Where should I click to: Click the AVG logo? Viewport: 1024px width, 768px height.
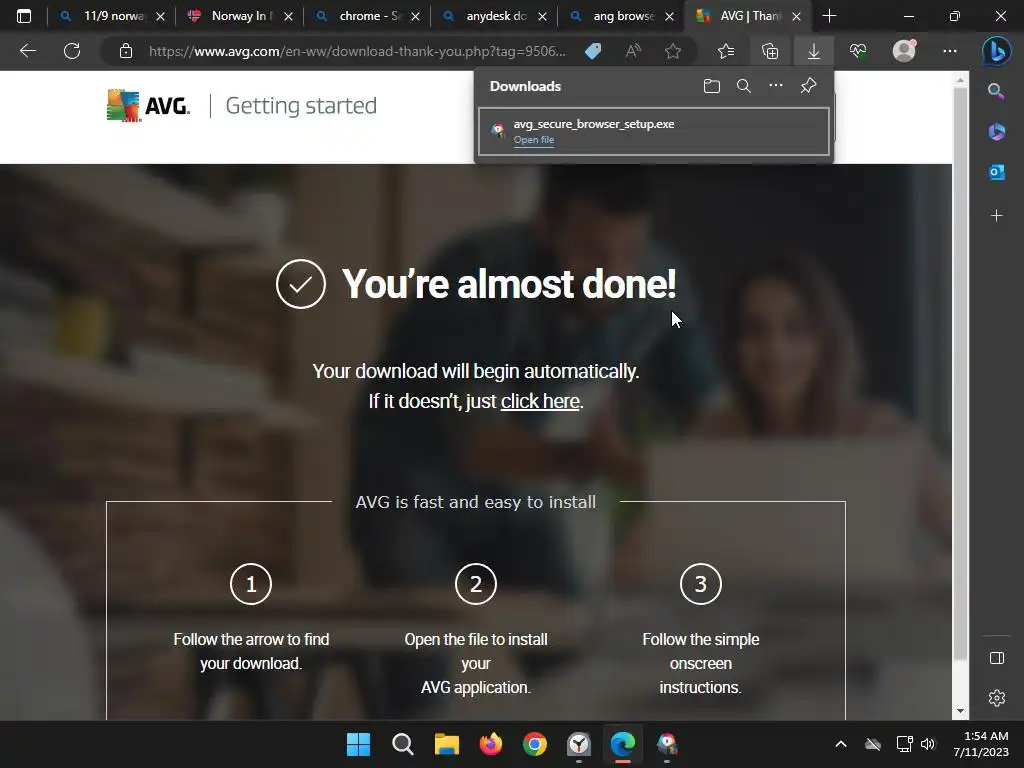(x=148, y=106)
